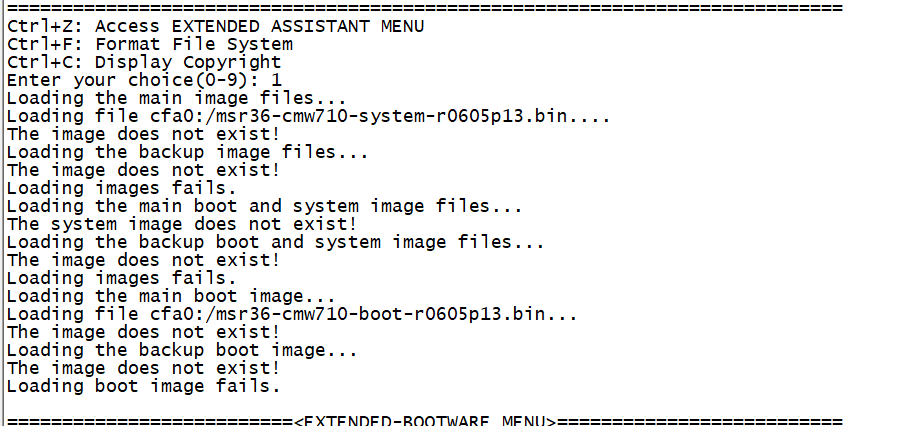
Task: Click 'The system image does not exist!' message
Action: point(181,224)
